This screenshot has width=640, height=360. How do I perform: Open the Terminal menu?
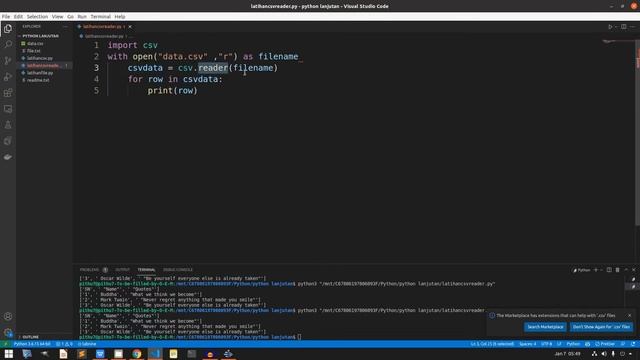point(100,17)
